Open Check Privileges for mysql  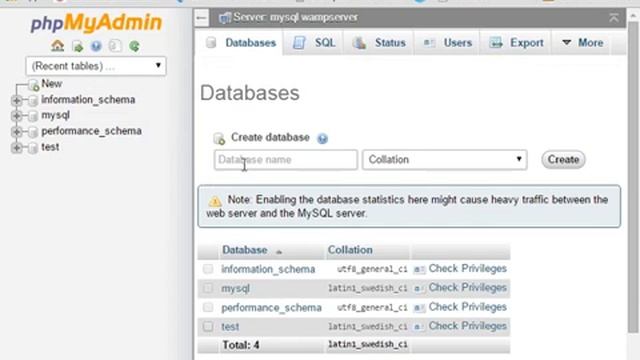tap(467, 288)
